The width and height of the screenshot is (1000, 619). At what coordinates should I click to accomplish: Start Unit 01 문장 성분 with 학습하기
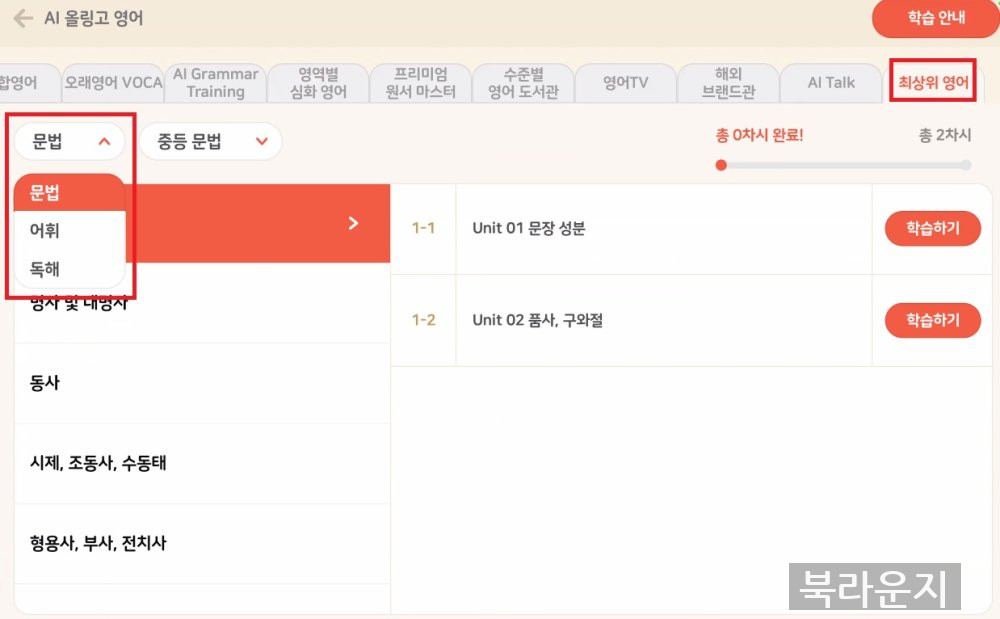932,228
